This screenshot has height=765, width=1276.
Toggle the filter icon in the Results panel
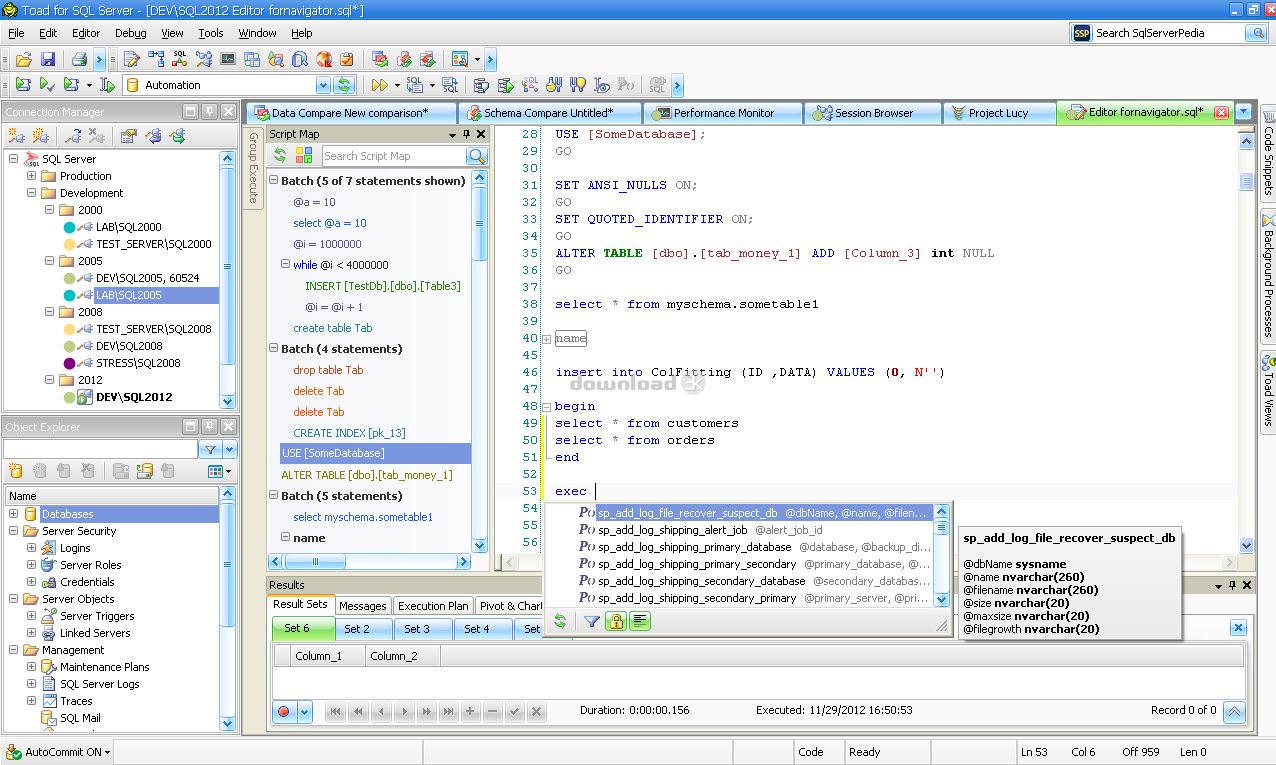pyautogui.click(x=592, y=621)
